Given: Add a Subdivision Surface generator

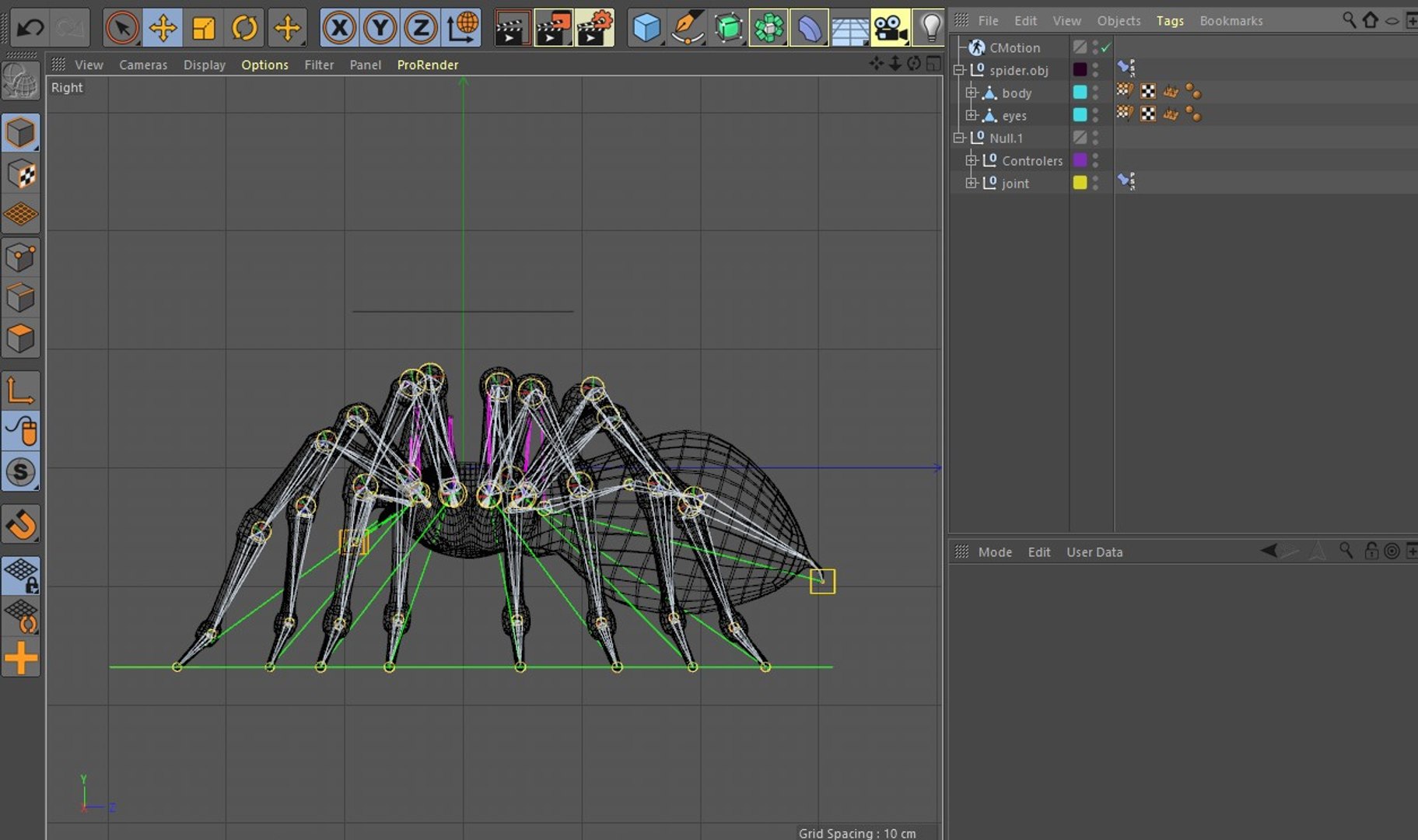Looking at the screenshot, I should 728,28.
